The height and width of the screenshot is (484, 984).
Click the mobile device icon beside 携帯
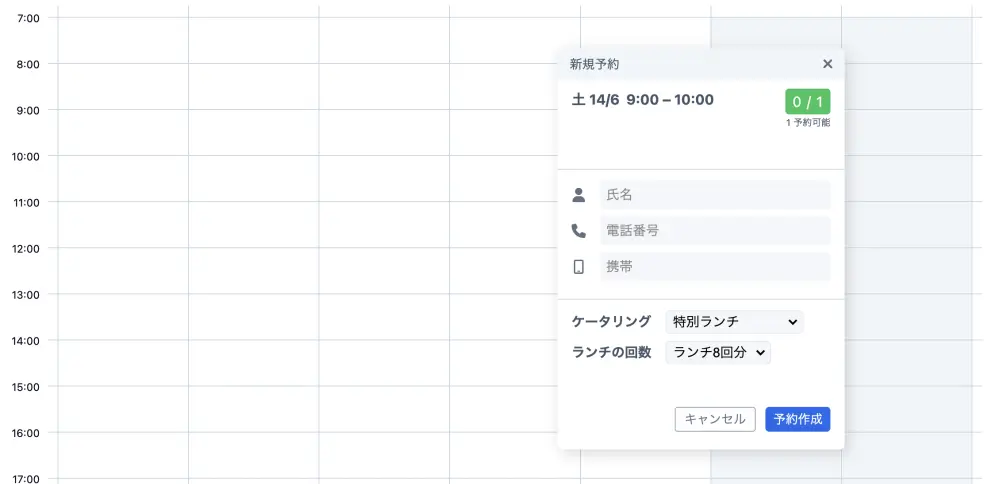(x=578, y=267)
